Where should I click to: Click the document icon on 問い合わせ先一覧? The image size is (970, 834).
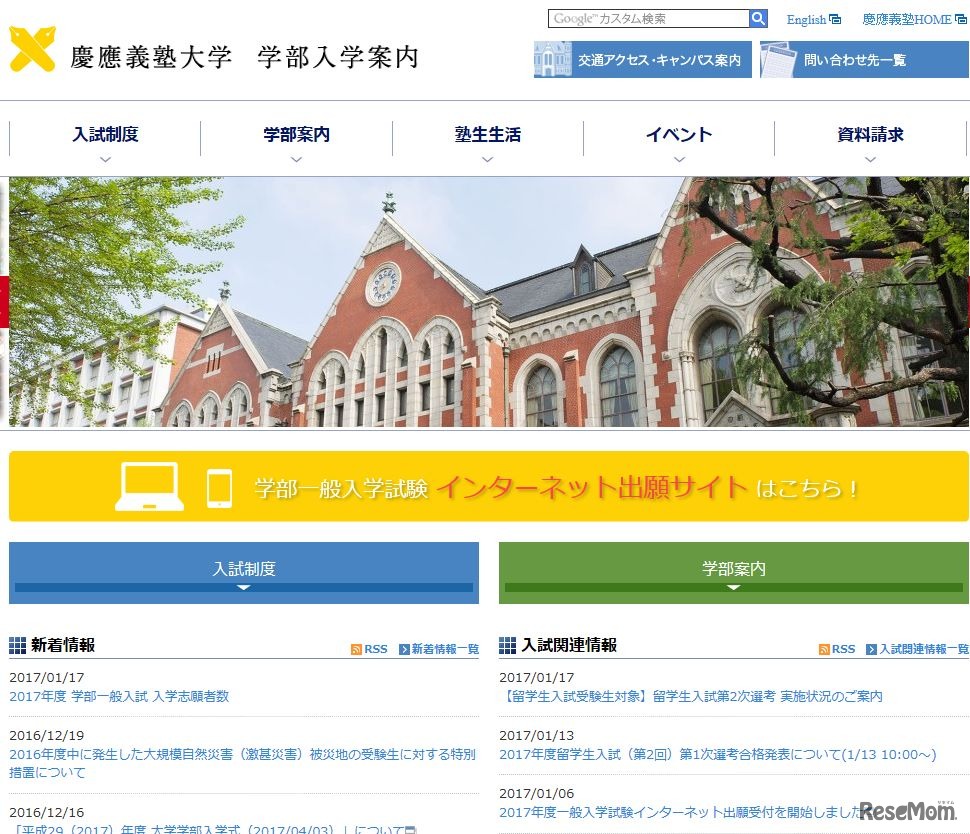(778, 59)
